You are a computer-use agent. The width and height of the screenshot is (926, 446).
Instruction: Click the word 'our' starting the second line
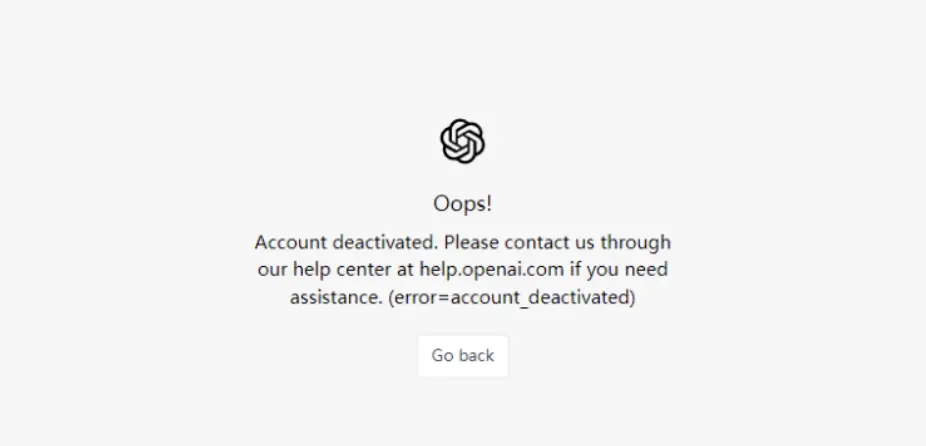pos(272,270)
